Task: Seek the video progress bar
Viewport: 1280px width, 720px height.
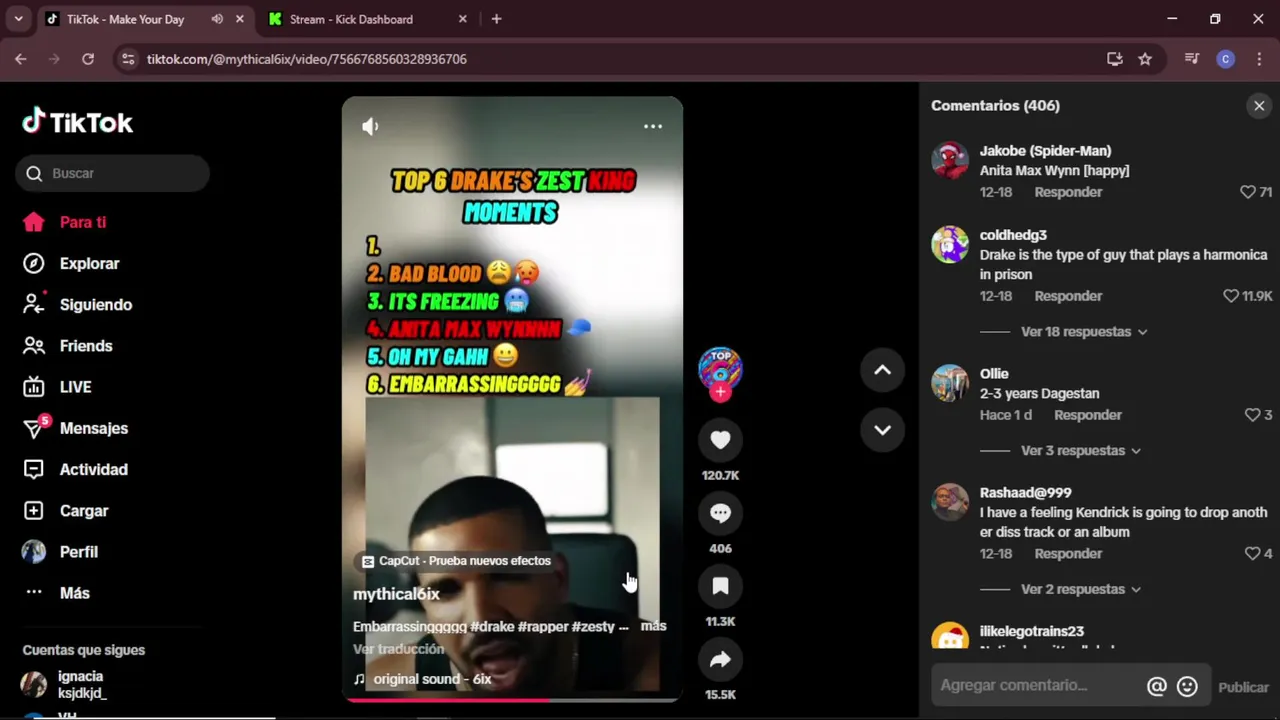Action: point(512,699)
